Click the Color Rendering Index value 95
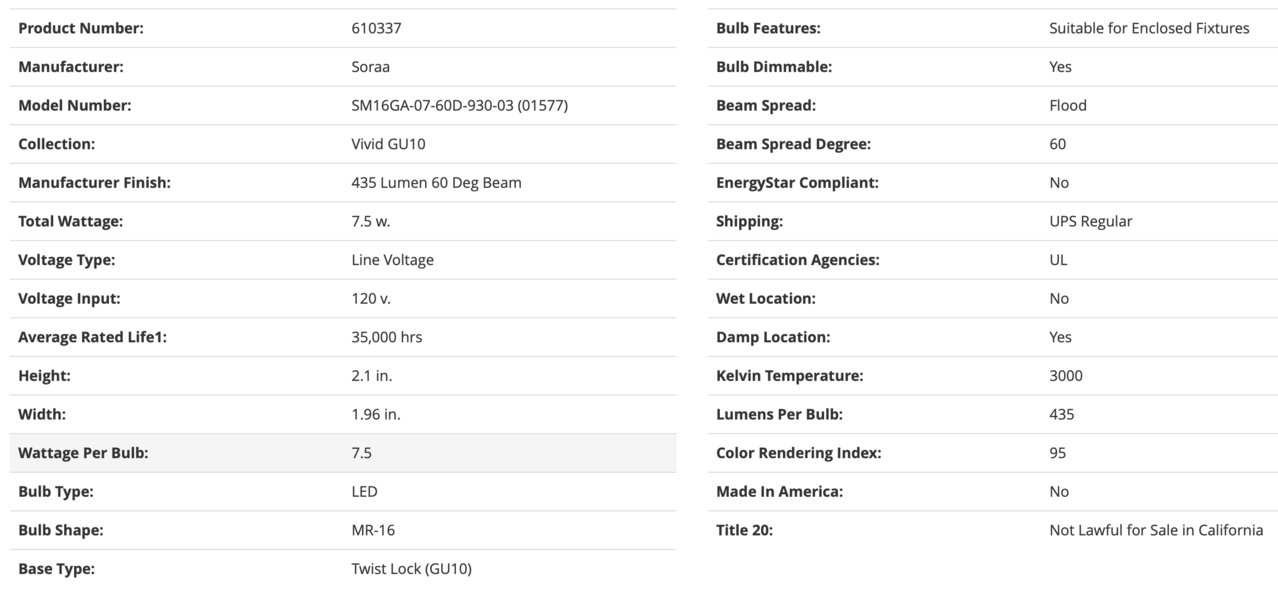This screenshot has width=1278, height=598. coord(1058,453)
